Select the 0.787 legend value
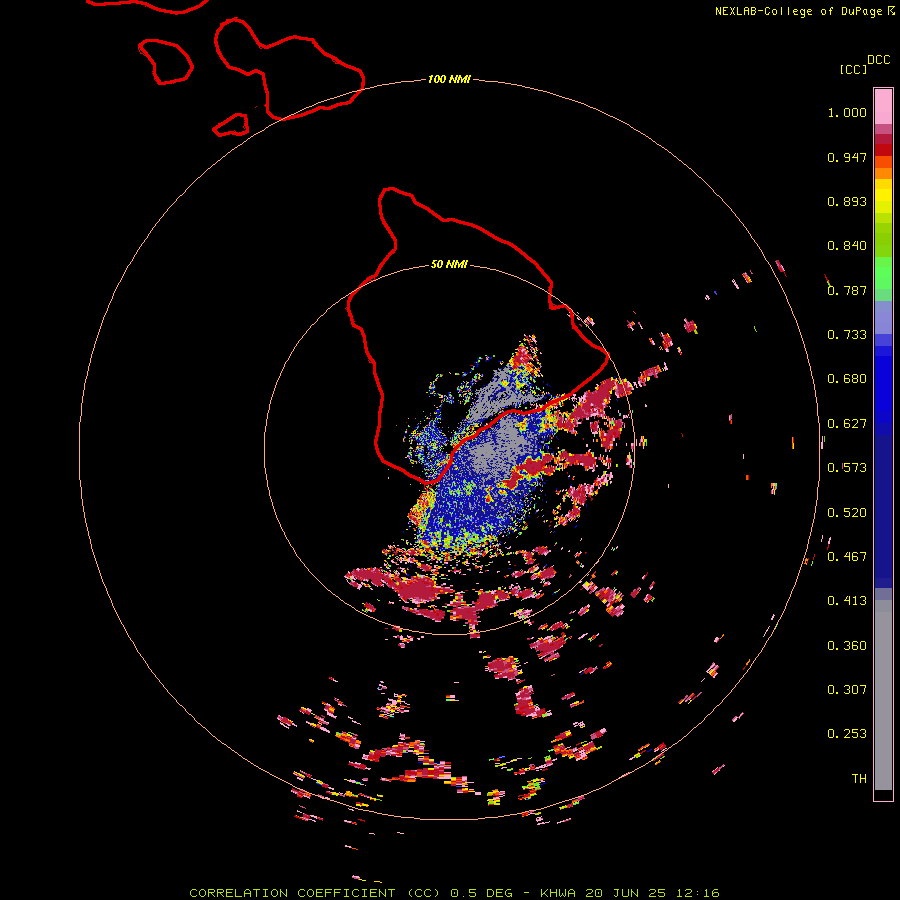Screen dimensions: 900x900 (x=847, y=290)
